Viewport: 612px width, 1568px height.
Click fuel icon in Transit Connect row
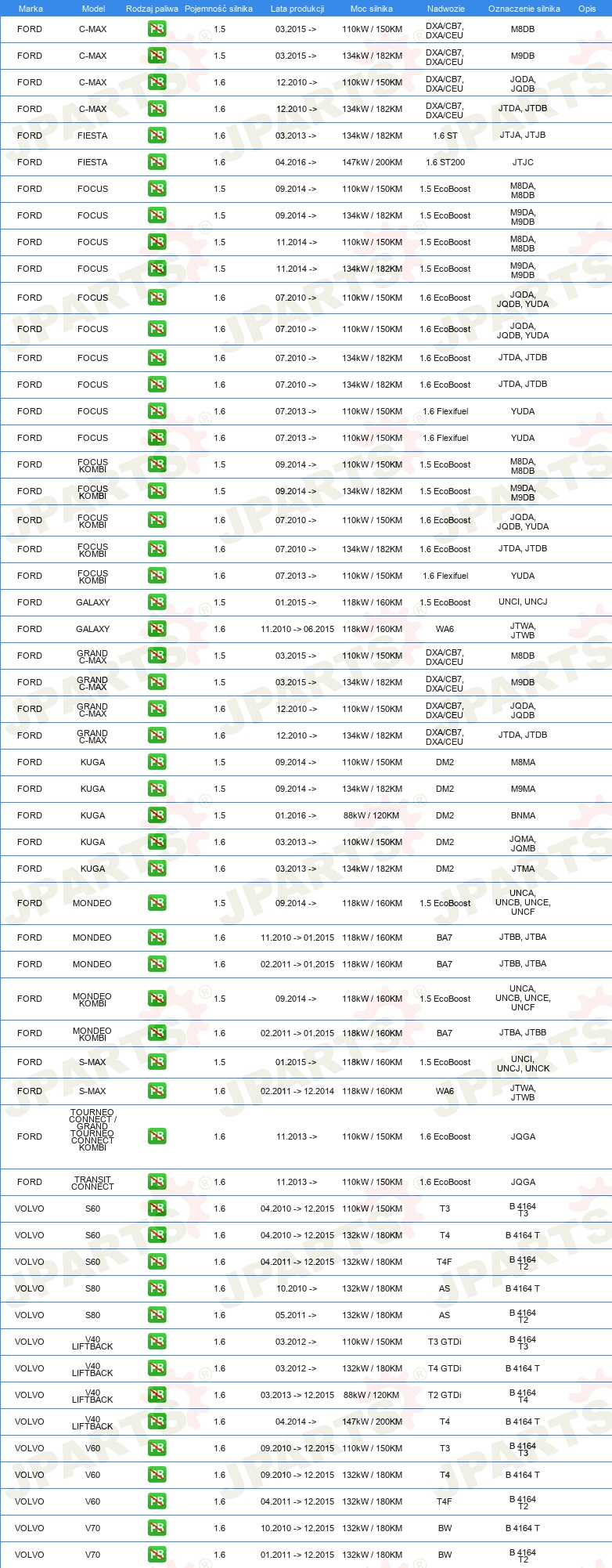point(157,1182)
